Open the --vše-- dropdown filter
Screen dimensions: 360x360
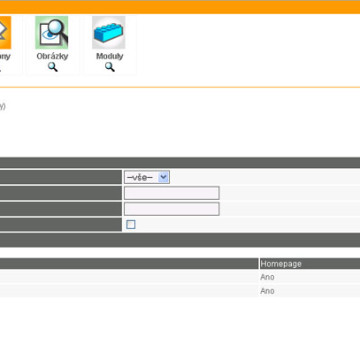point(147,177)
